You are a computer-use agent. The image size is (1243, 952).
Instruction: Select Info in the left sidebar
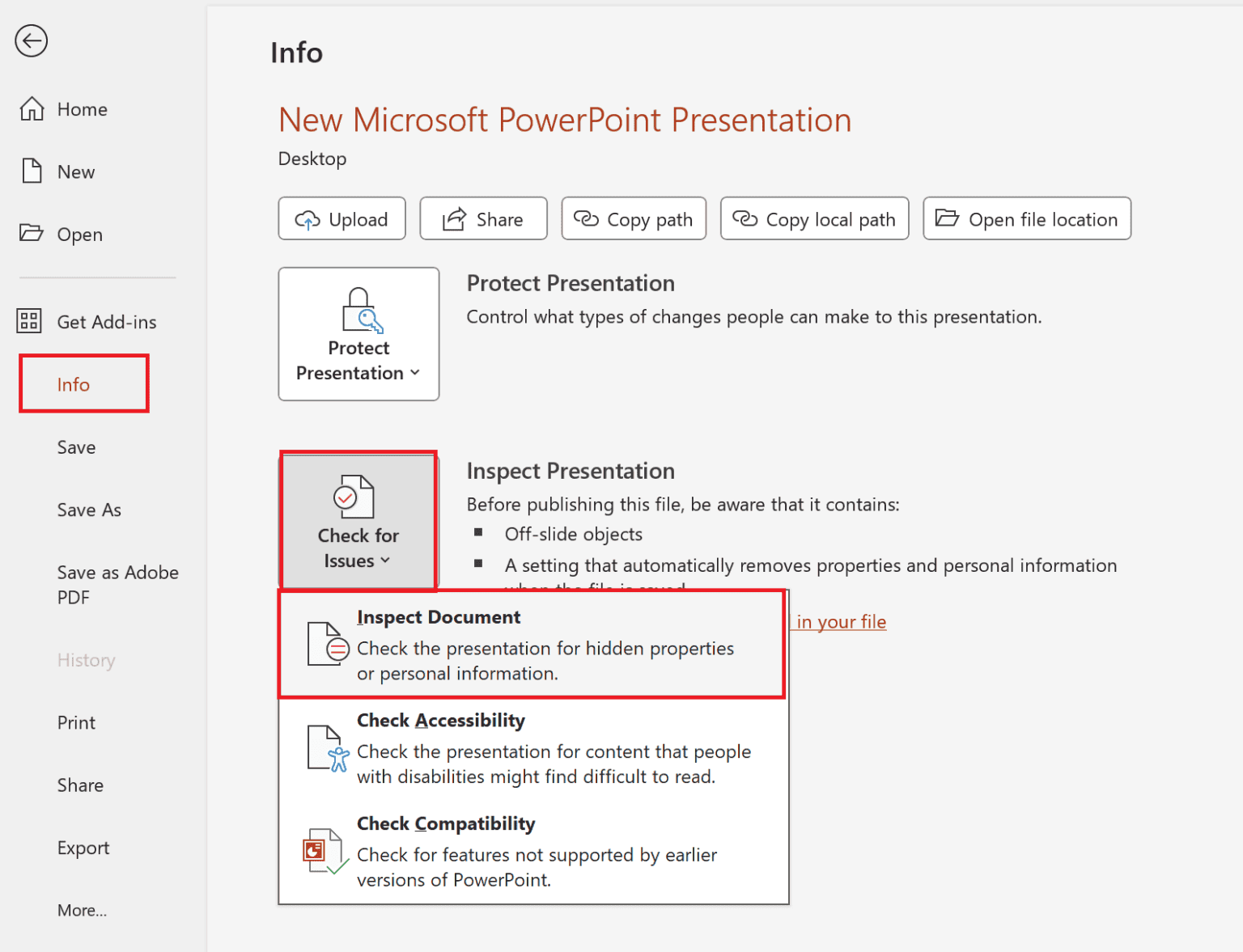pos(73,384)
